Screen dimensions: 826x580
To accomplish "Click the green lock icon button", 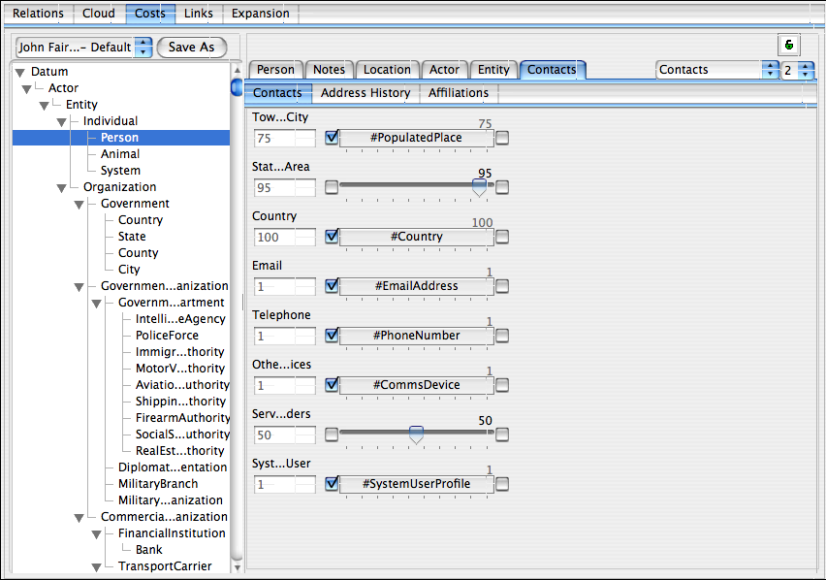I will click(789, 45).
